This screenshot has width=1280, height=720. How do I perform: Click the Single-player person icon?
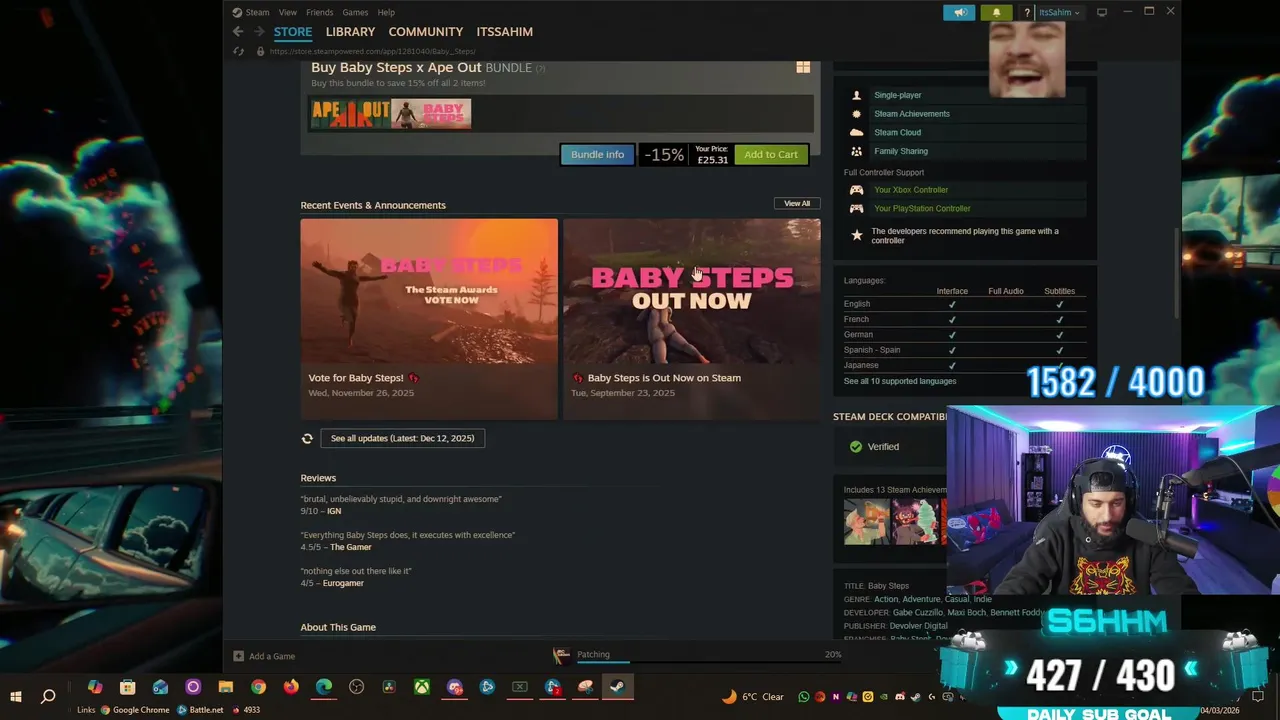pyautogui.click(x=856, y=95)
